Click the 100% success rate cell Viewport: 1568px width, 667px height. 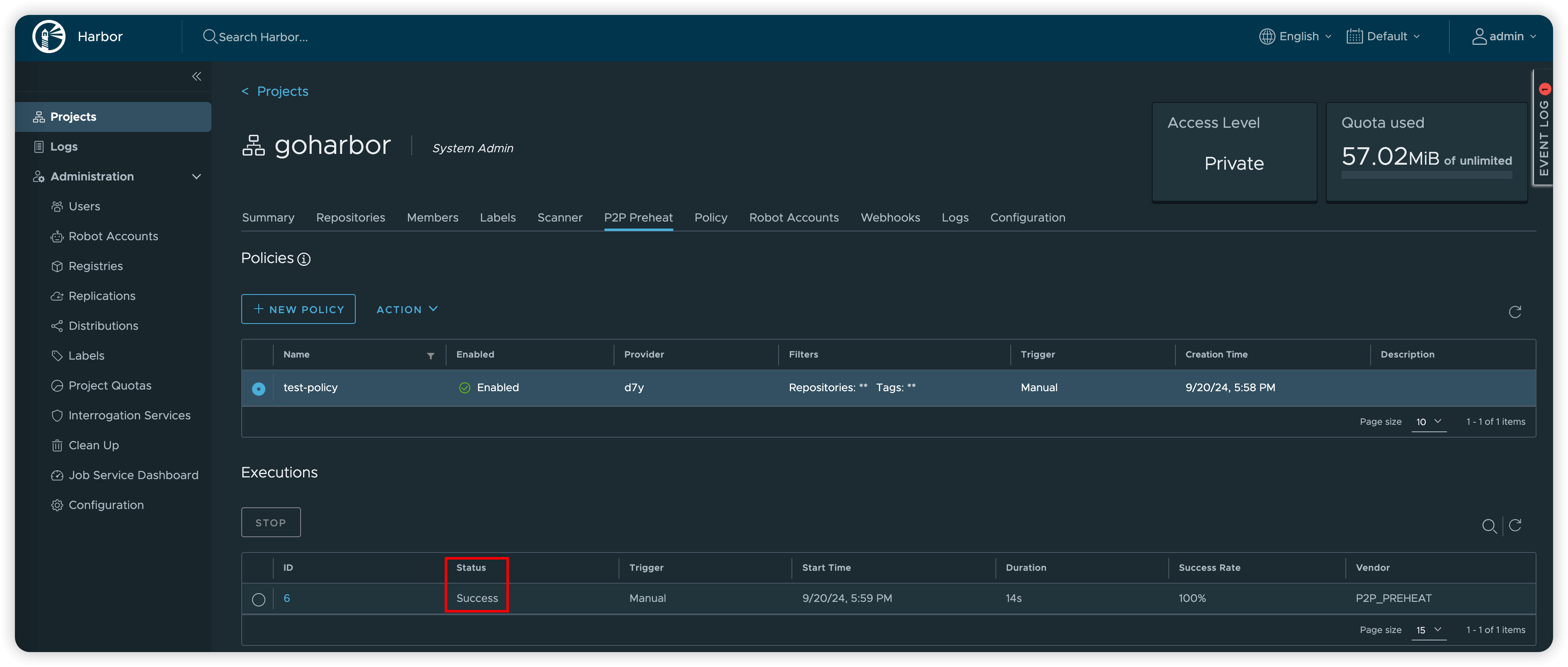tap(1192, 598)
